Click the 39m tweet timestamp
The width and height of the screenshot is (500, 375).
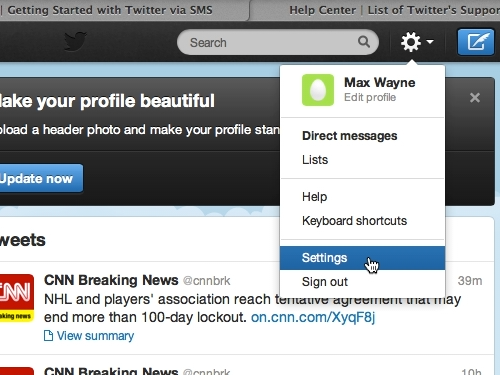point(470,281)
